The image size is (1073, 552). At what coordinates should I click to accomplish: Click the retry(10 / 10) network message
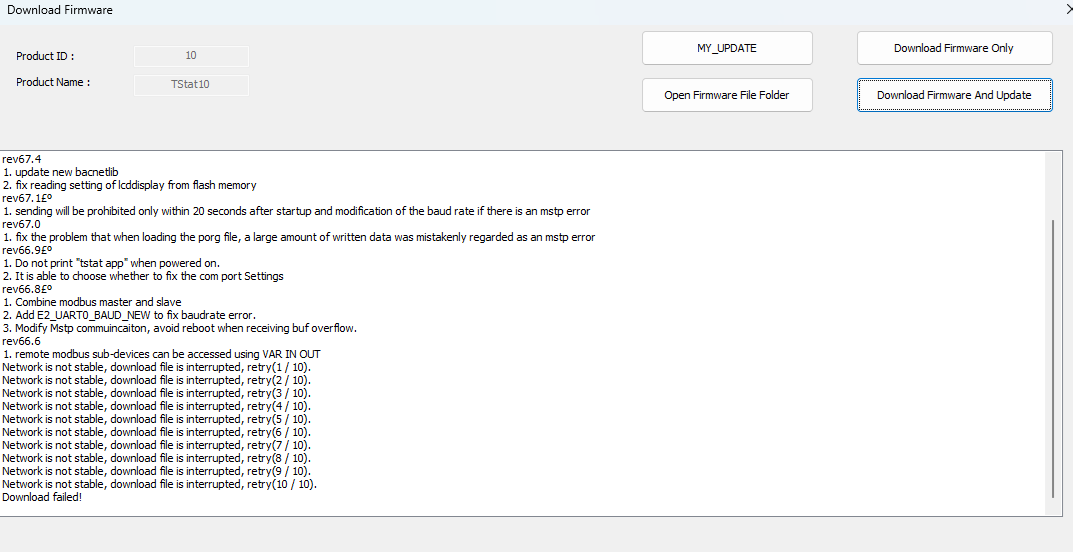159,484
